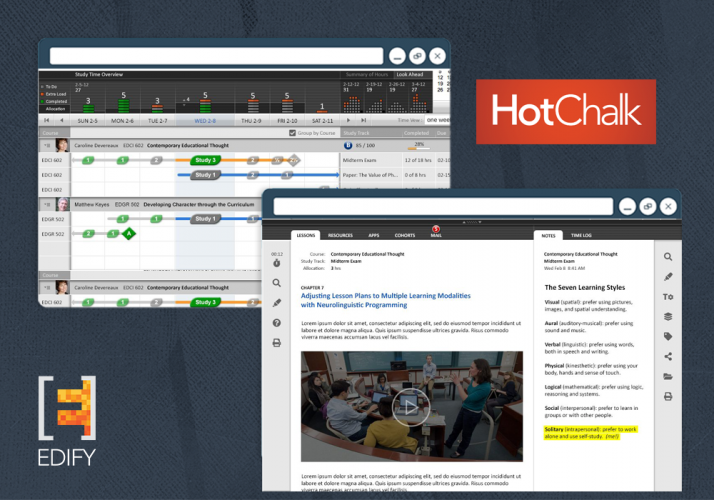
Task: Switch to the Time Log tab
Action: click(581, 235)
